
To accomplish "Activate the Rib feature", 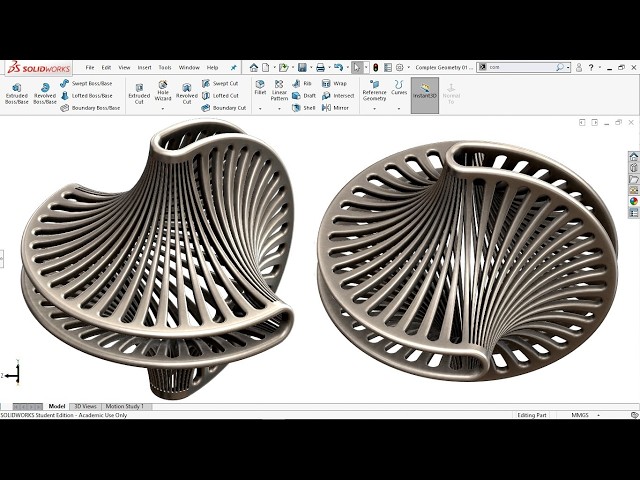I will [302, 83].
